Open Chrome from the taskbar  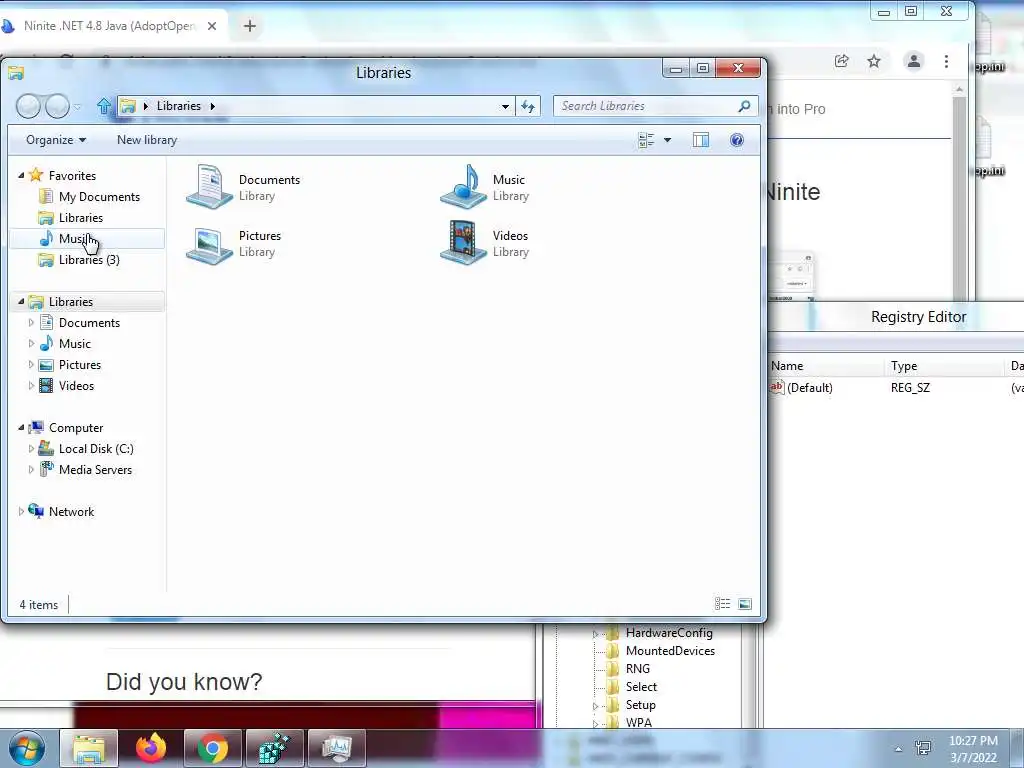[x=212, y=748]
